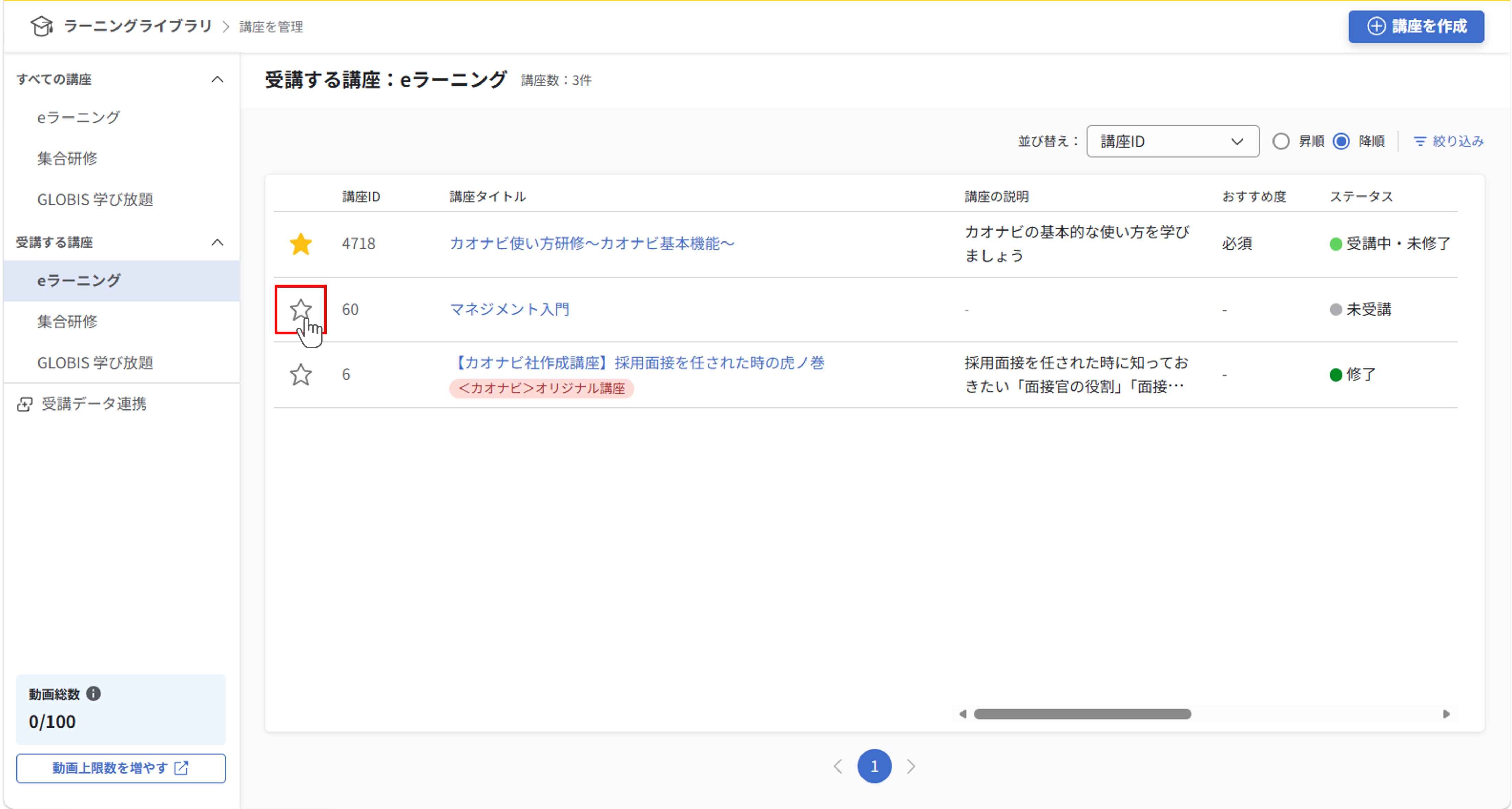The height and width of the screenshot is (809, 1512).
Task: Click the 未受講 status
Action: (1360, 309)
